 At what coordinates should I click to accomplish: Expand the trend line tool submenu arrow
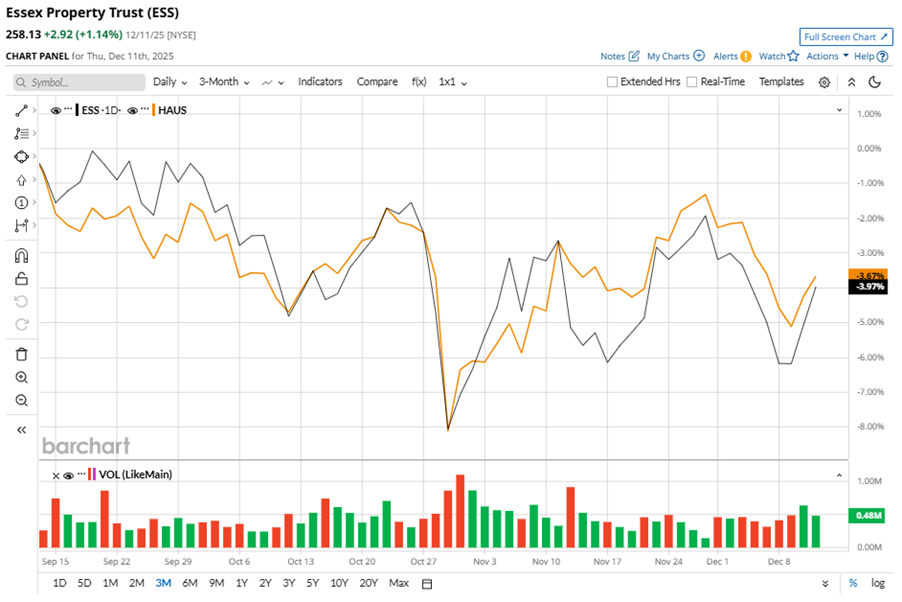coord(35,110)
